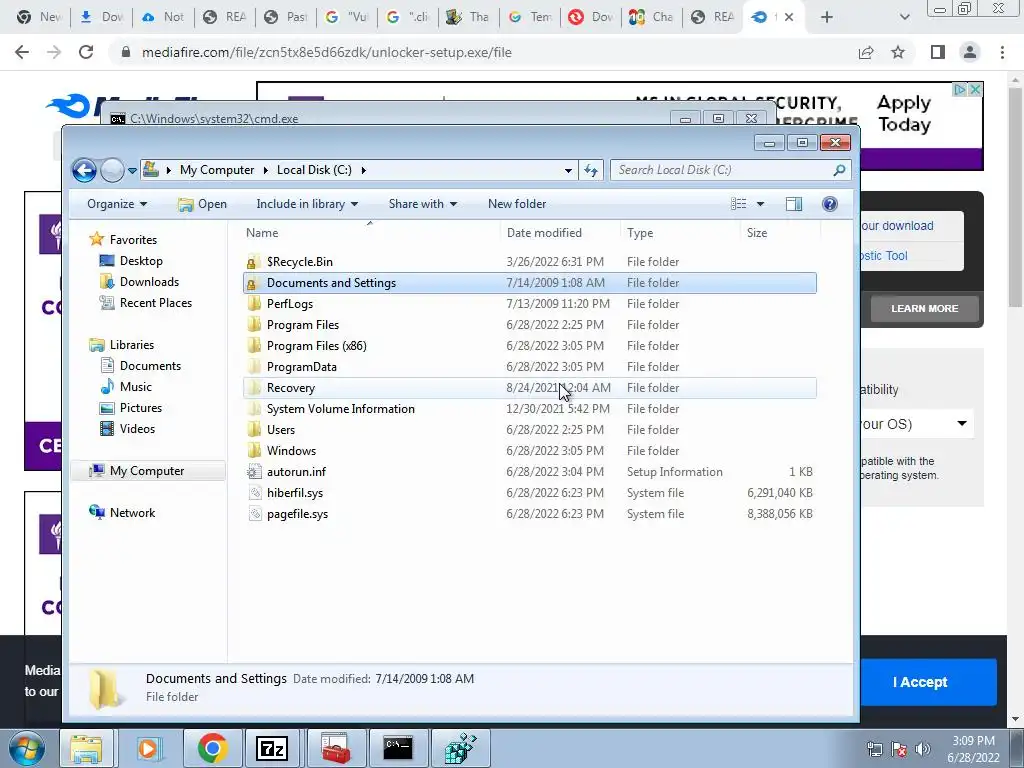Select Videos library
Screen dimensions: 1024x768
tap(137, 428)
